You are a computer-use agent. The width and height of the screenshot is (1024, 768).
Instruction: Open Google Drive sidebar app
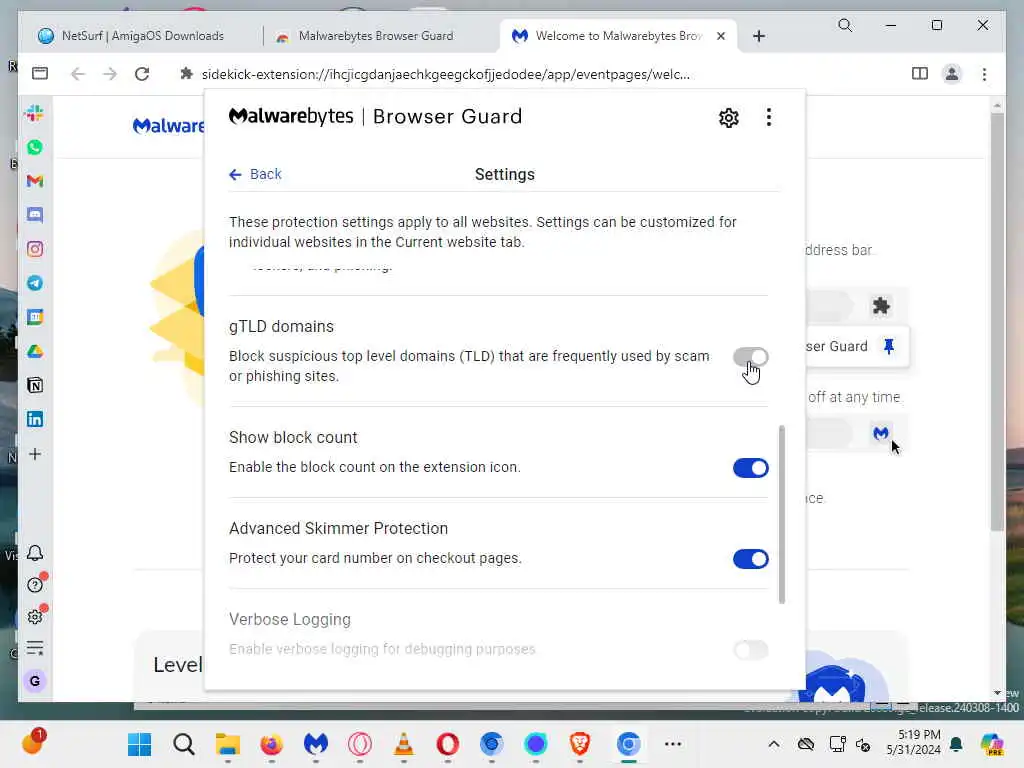click(35, 351)
